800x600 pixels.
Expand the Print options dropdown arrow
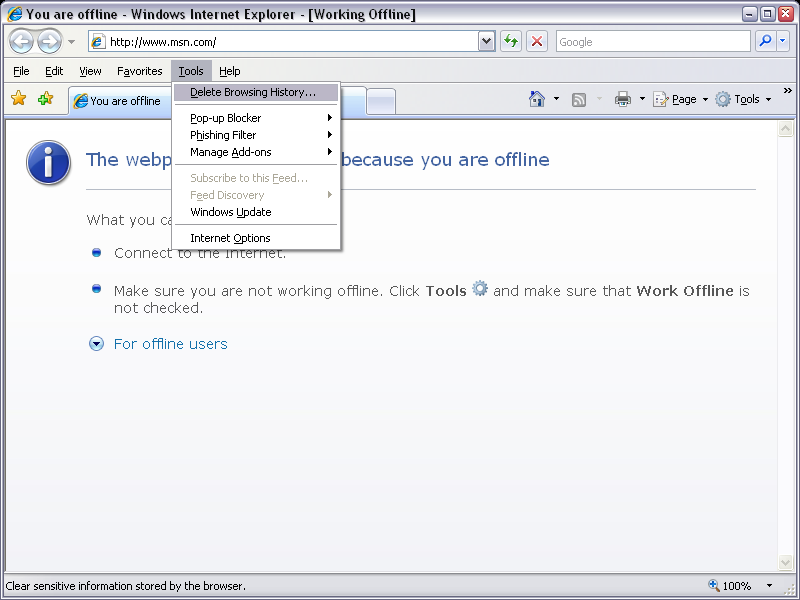pyautogui.click(x=642, y=99)
